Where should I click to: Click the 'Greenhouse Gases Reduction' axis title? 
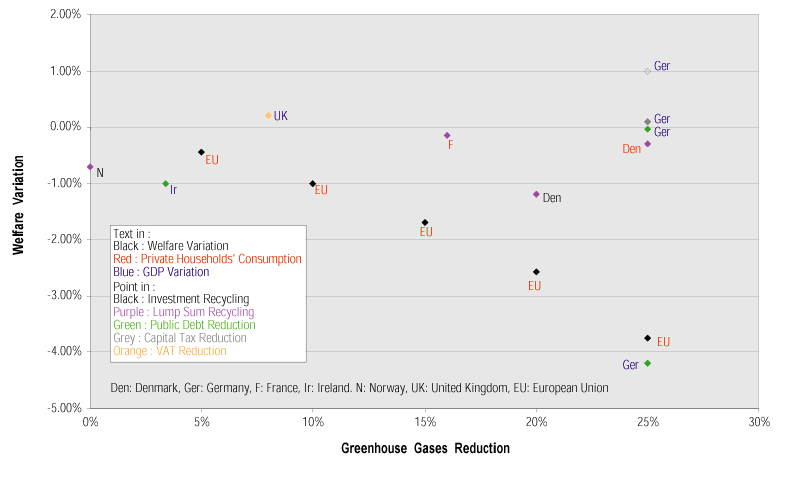(x=425, y=448)
